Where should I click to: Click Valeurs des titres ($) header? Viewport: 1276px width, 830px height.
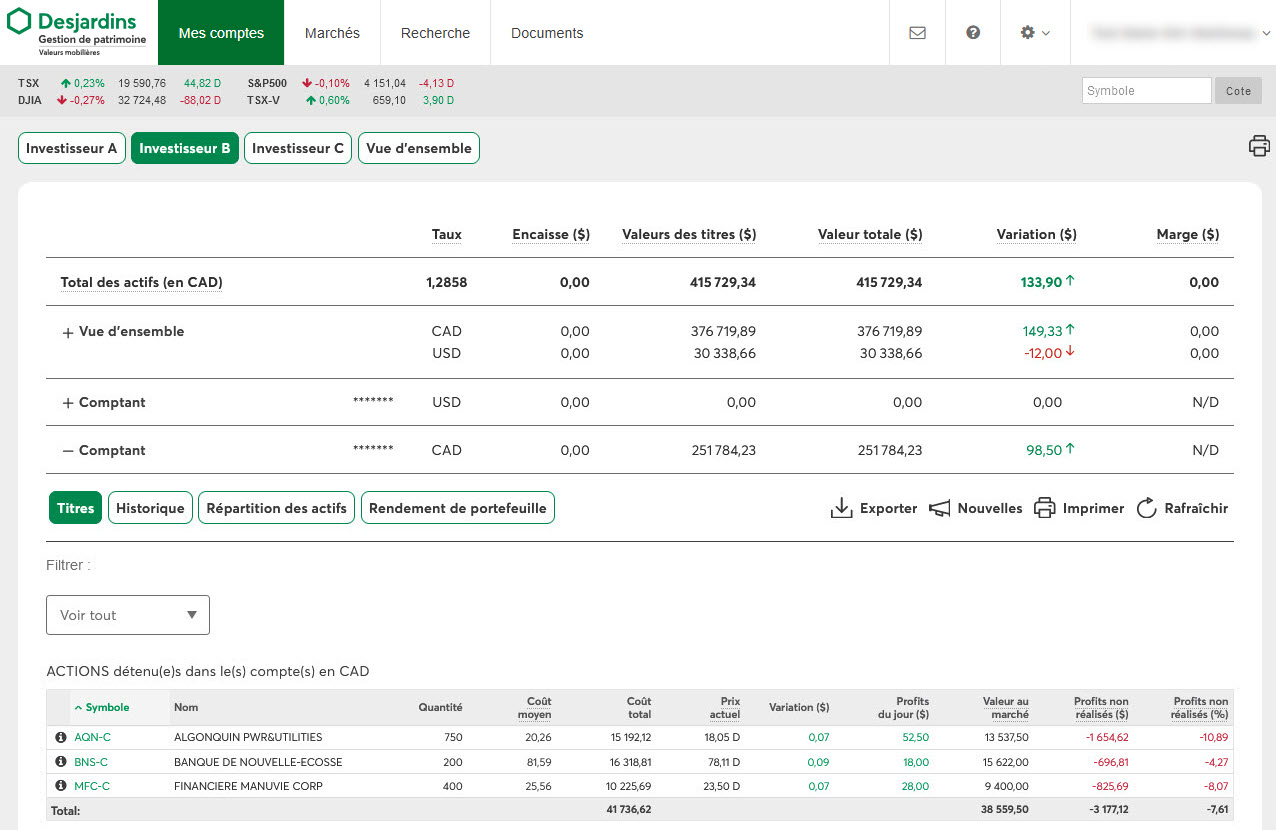click(x=689, y=234)
